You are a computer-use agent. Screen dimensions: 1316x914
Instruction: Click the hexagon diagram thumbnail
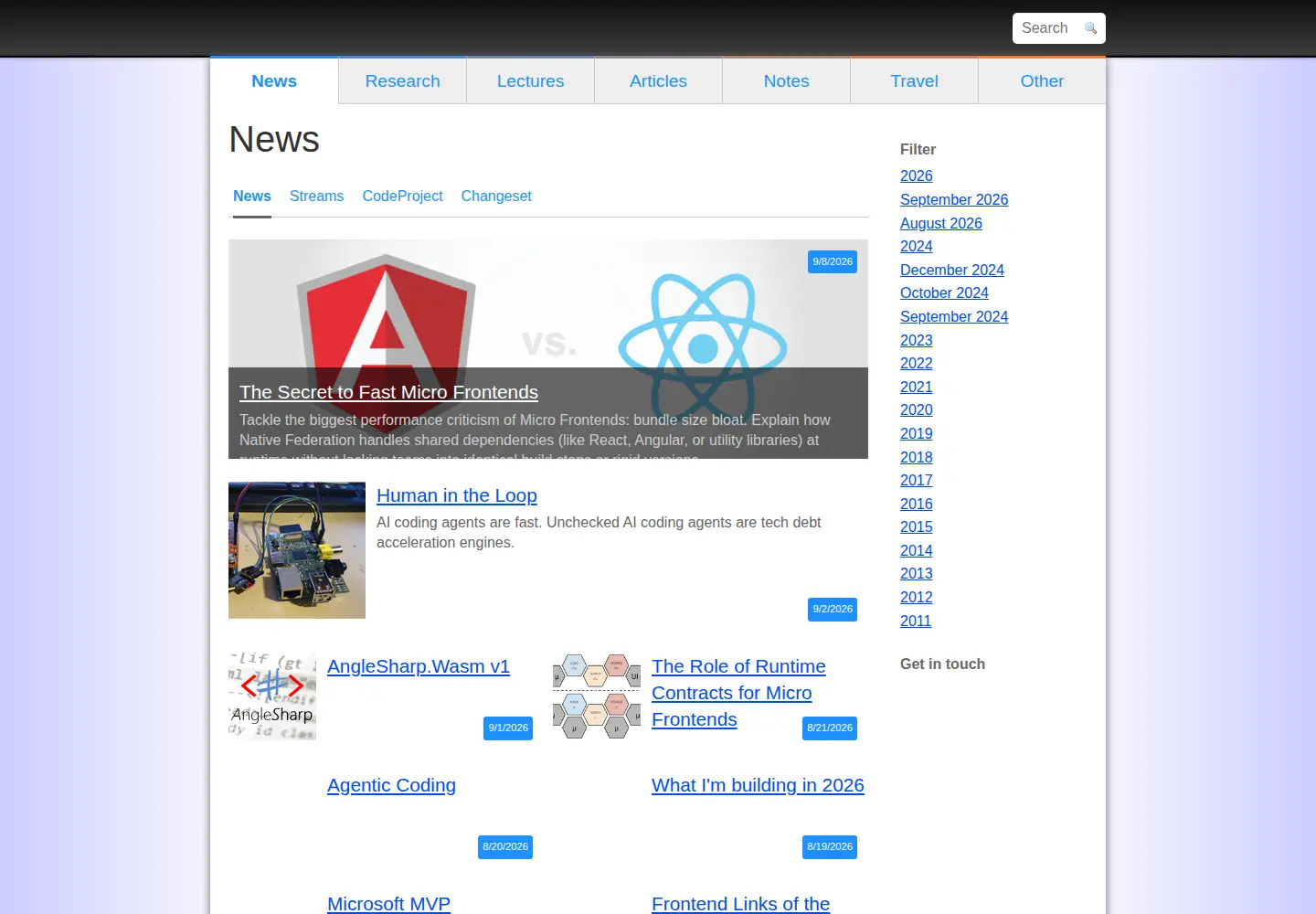597,696
